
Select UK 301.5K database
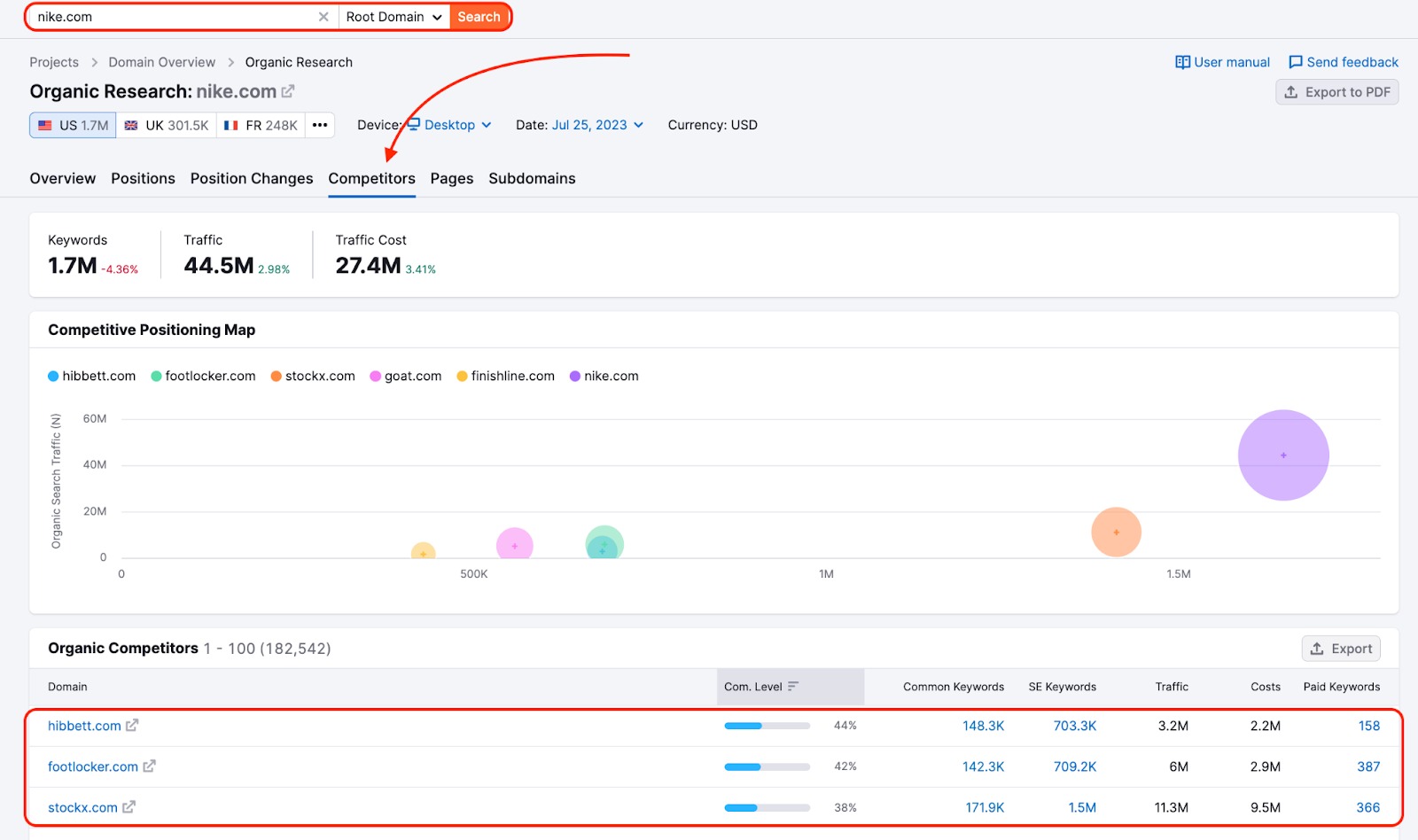tap(167, 125)
